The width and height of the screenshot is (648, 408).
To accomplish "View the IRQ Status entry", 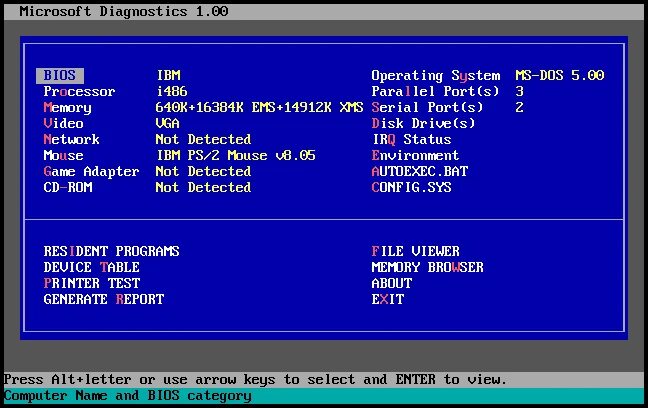I will [x=412, y=139].
